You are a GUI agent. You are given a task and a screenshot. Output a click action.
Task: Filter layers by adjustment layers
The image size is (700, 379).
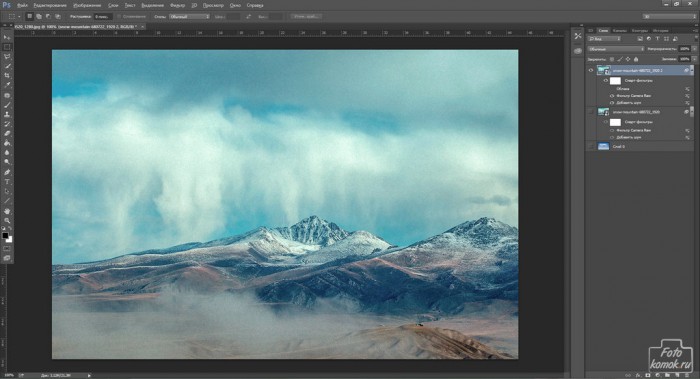click(x=649, y=39)
